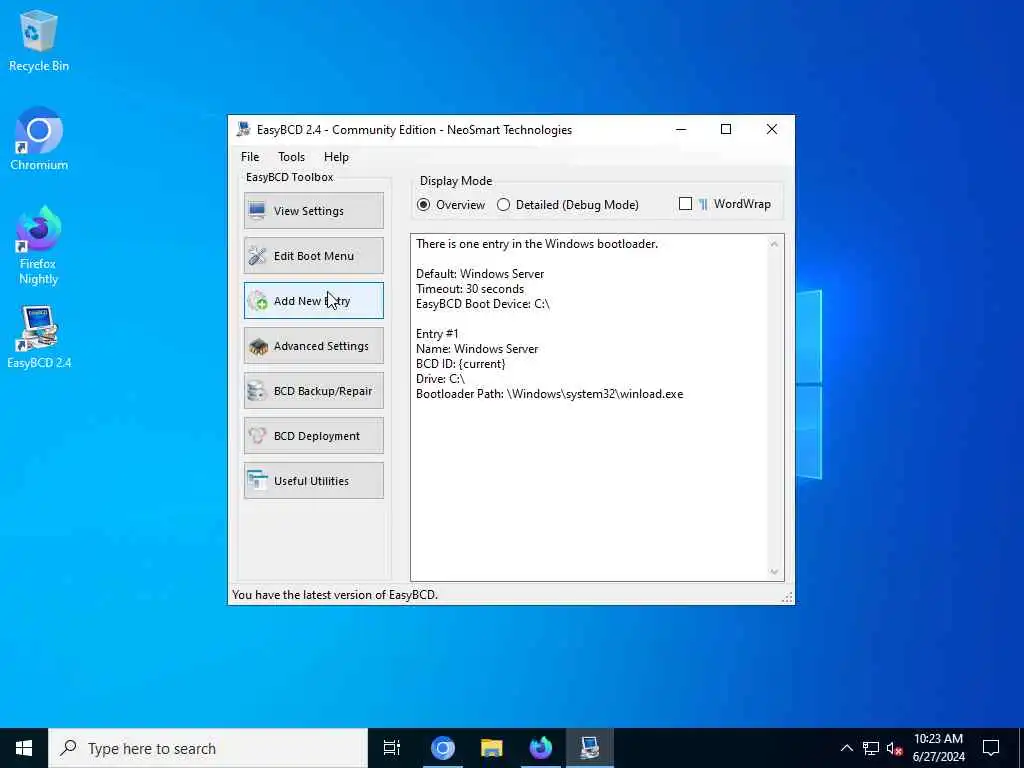Enable the WordWrap checkbox
Screen dimensions: 1024x768
coord(685,204)
